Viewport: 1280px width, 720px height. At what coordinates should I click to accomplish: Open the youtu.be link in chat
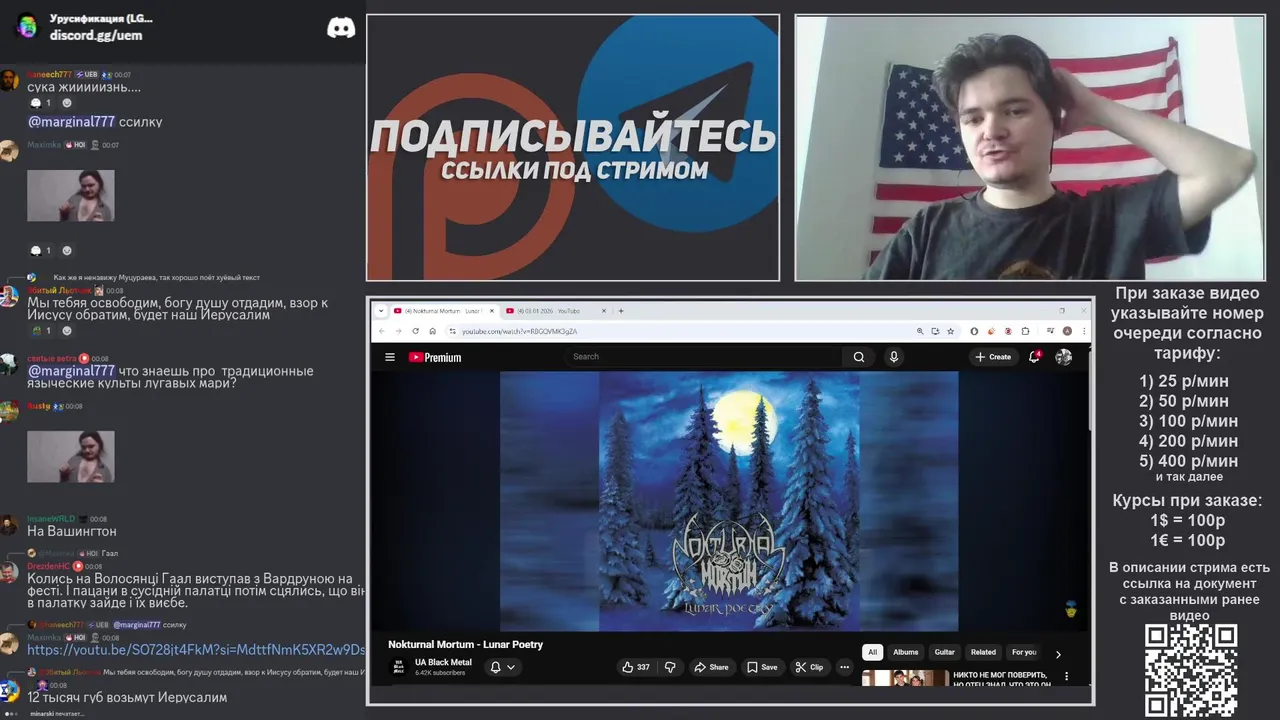(196, 650)
